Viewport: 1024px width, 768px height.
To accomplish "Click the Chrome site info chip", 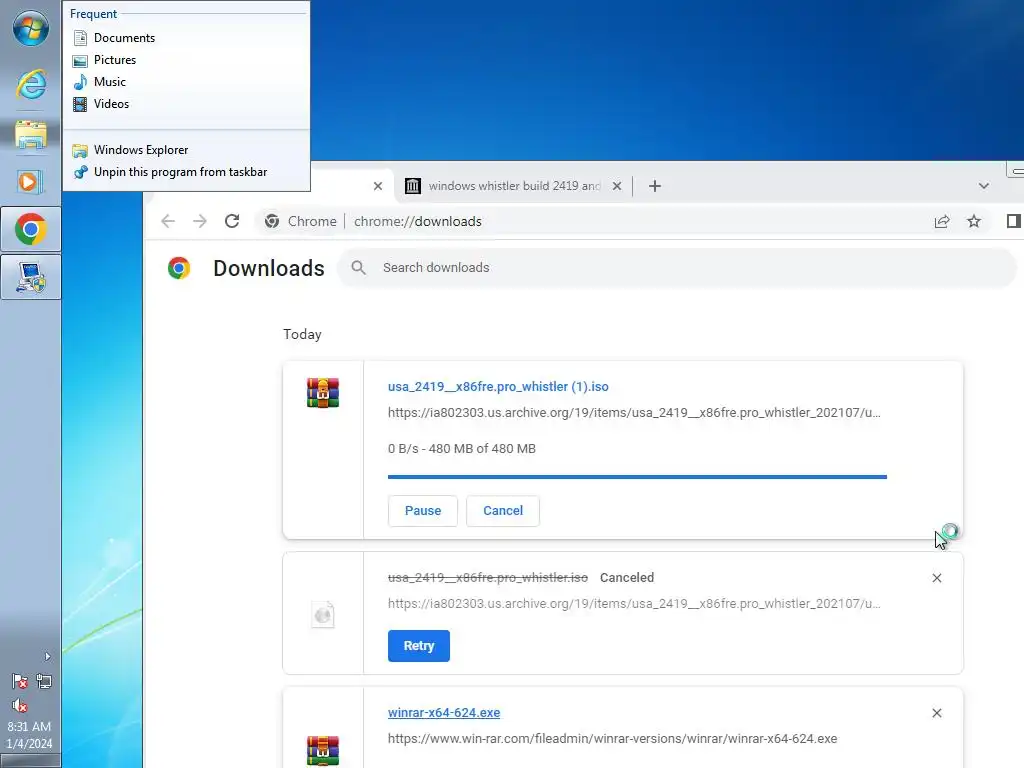I will click(301, 221).
